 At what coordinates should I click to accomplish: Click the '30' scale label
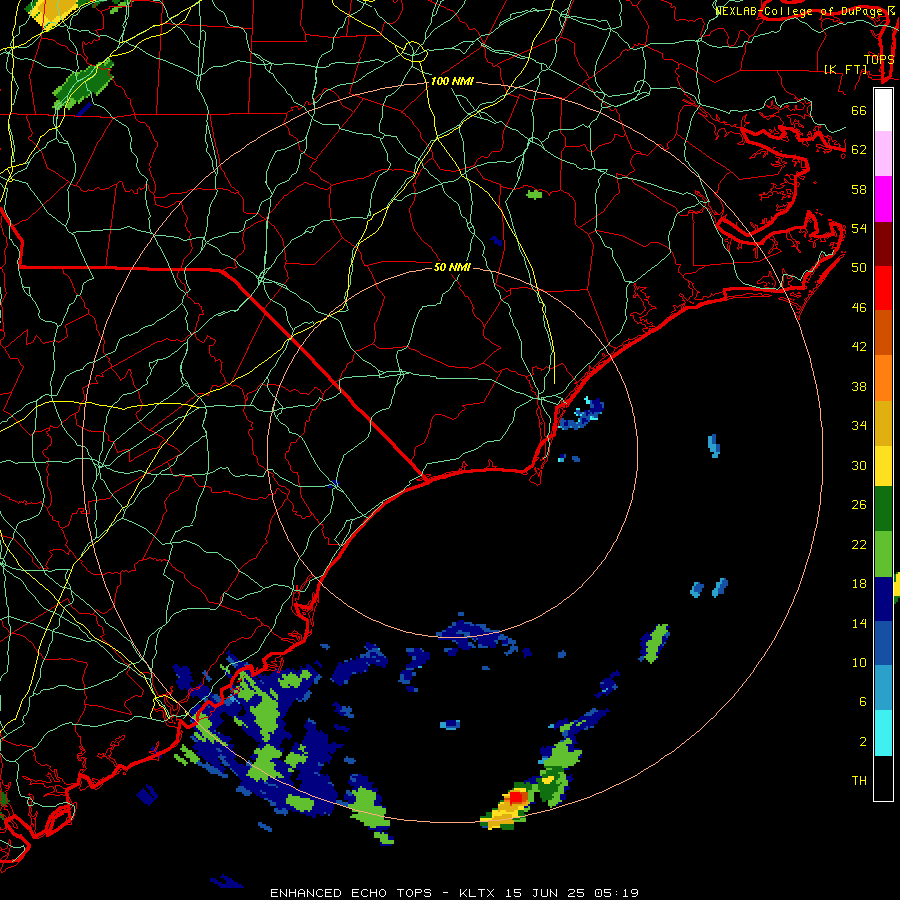click(859, 465)
